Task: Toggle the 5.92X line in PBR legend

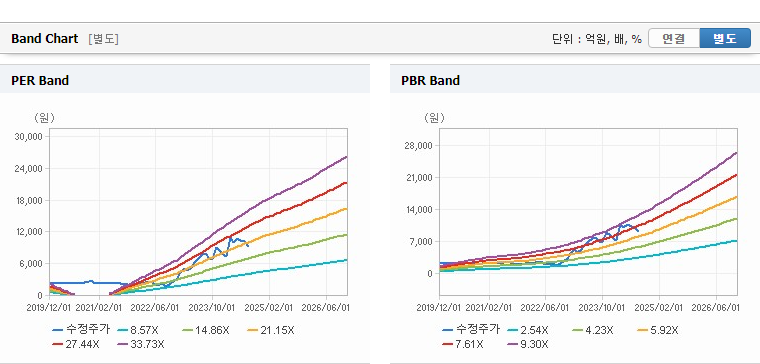Action: point(658,331)
